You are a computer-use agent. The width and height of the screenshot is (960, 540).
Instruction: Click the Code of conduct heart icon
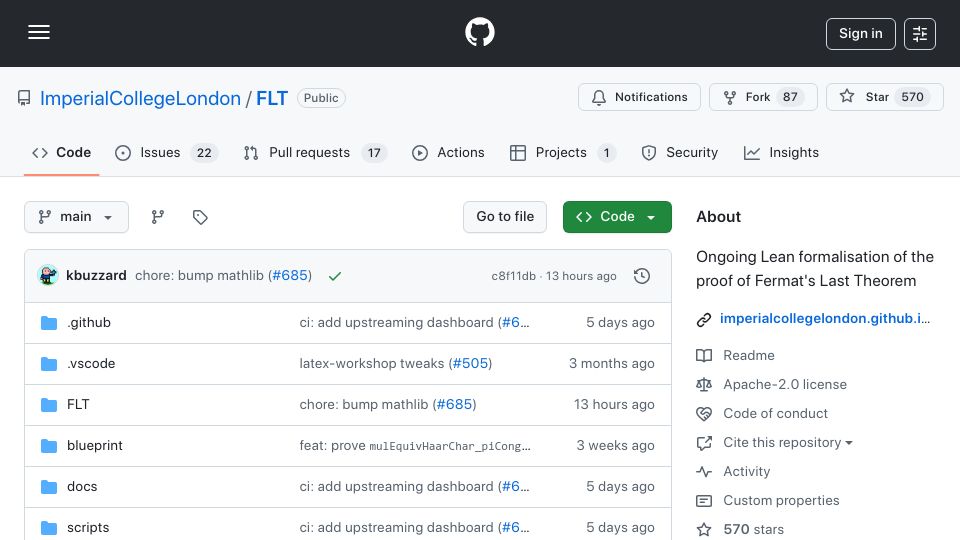704,414
